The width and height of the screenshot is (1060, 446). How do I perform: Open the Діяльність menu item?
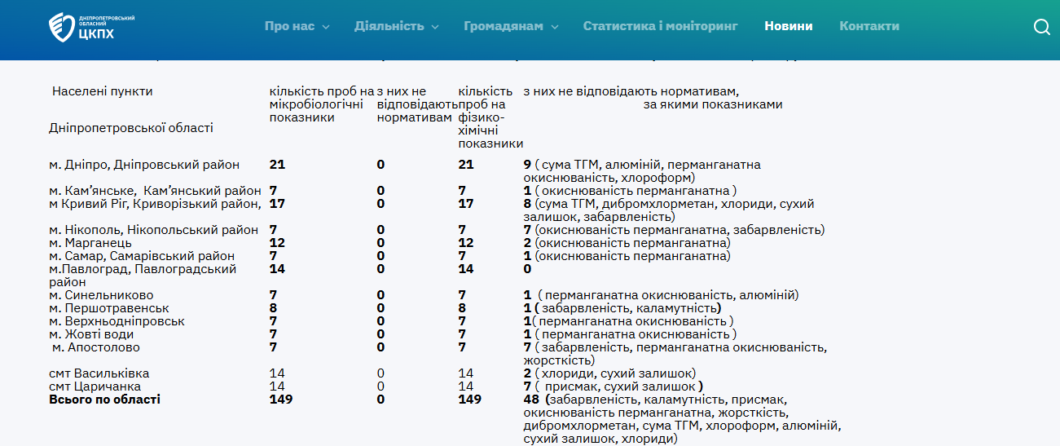[389, 26]
